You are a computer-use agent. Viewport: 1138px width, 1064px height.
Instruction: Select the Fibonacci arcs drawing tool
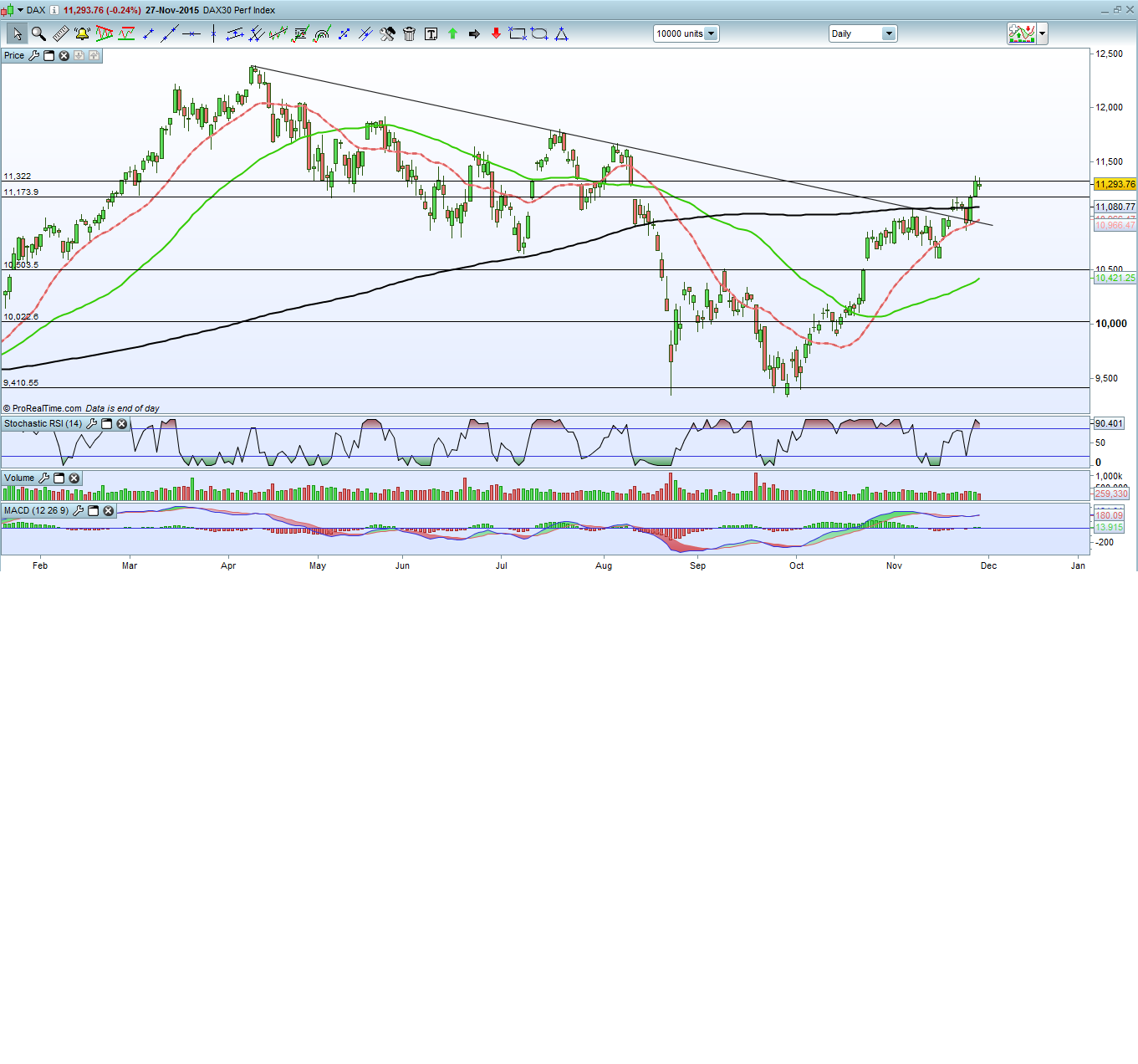pyautogui.click(x=322, y=34)
